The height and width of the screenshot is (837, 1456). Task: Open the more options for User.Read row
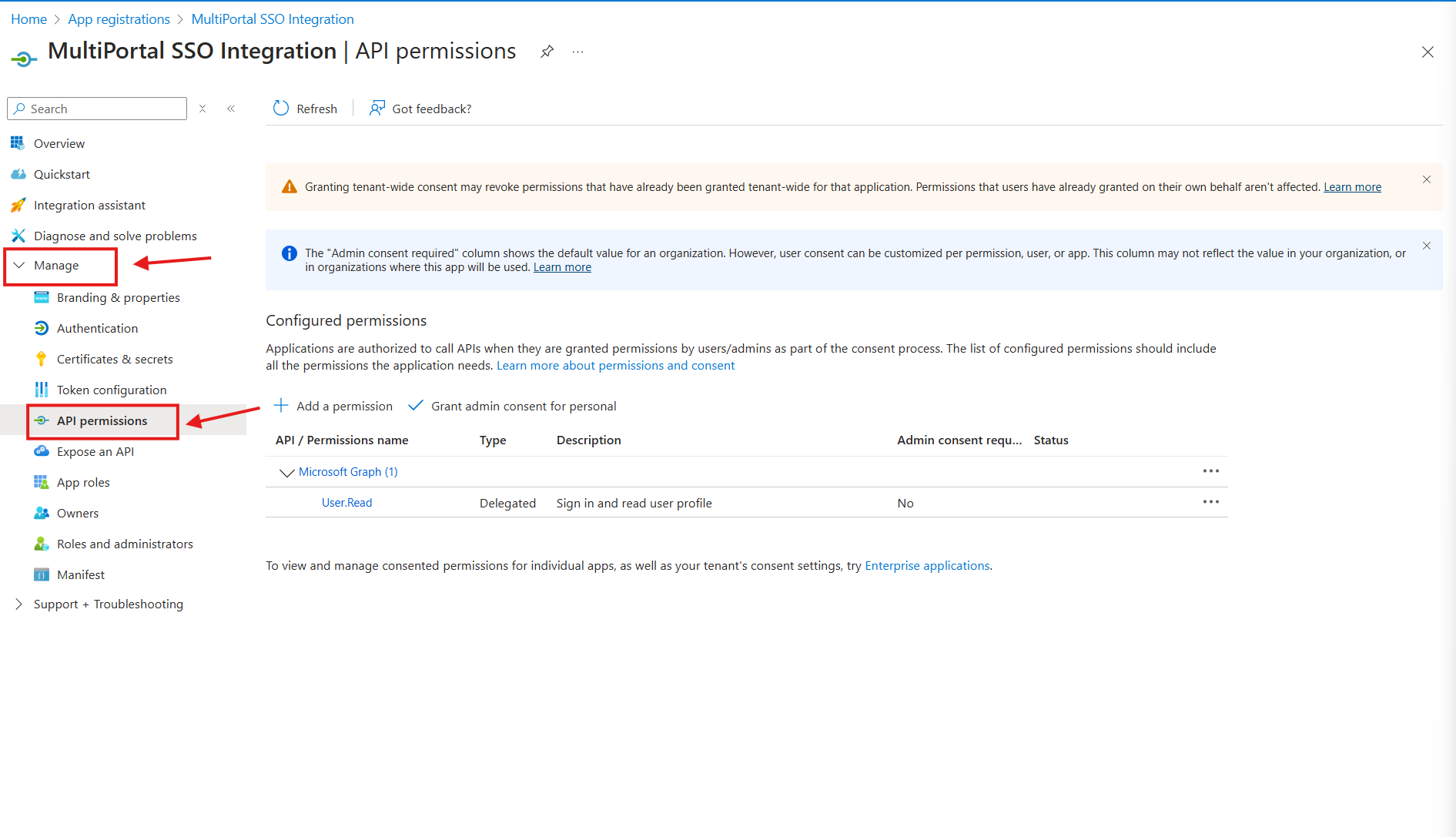pyautogui.click(x=1210, y=502)
